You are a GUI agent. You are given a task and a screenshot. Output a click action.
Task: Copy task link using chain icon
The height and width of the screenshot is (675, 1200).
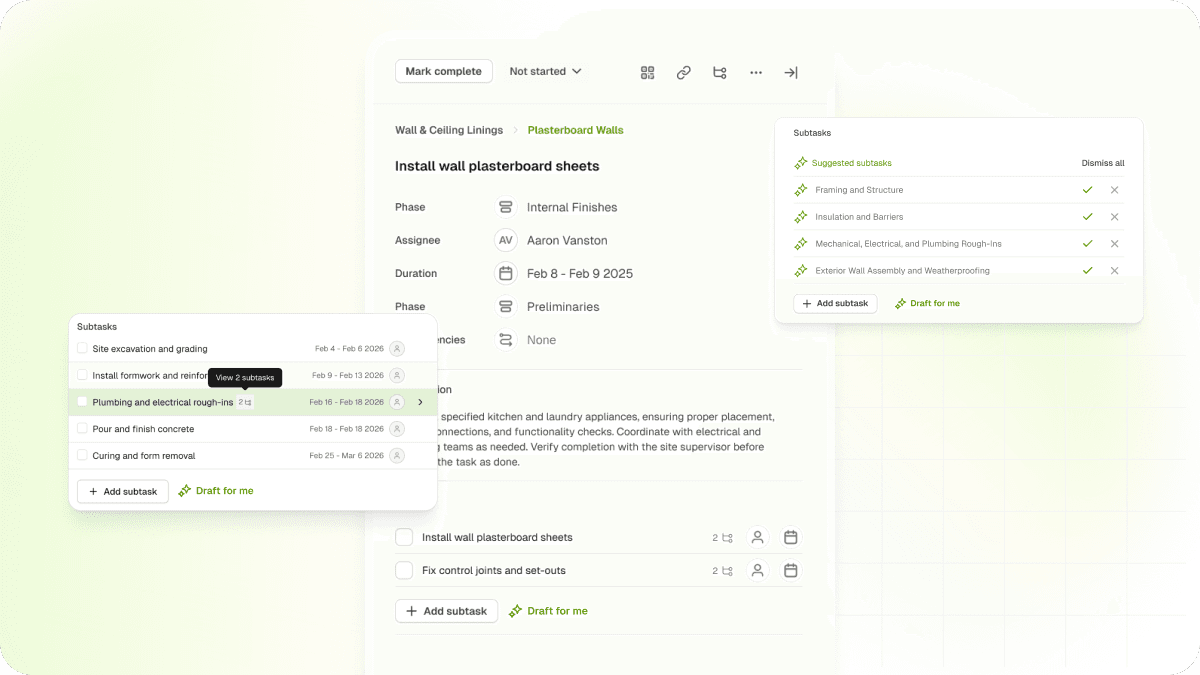point(684,72)
